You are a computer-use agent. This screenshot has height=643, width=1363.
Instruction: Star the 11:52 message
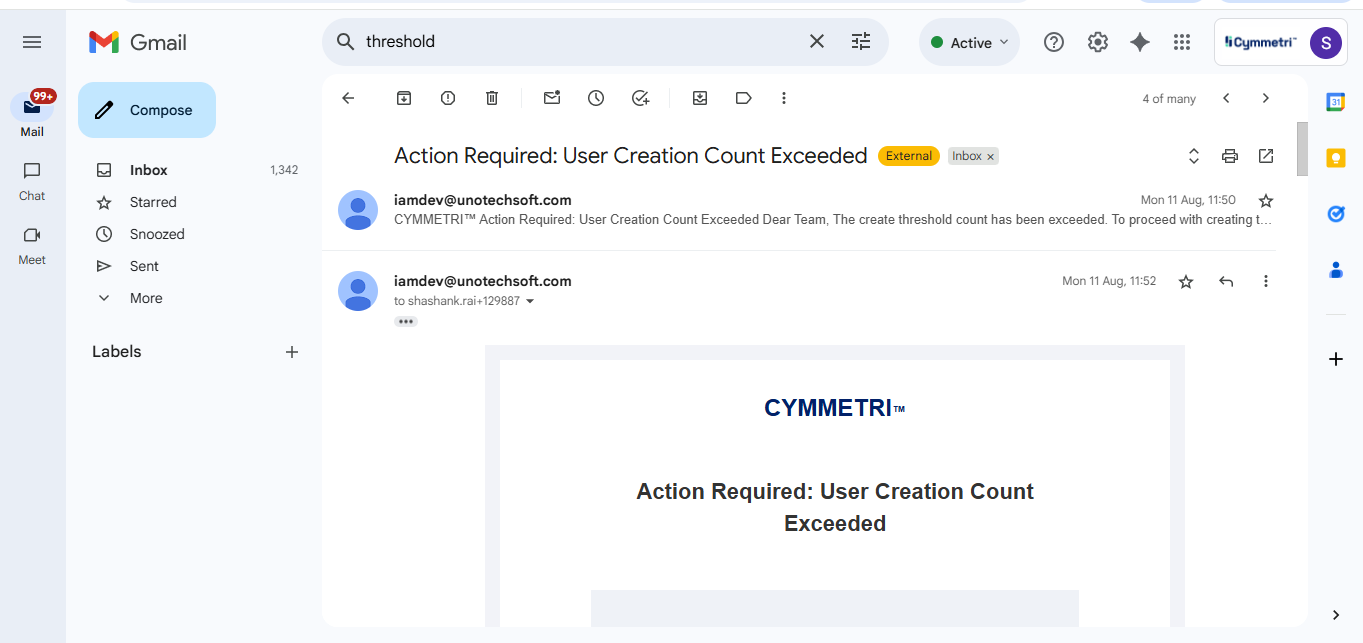coord(1186,282)
